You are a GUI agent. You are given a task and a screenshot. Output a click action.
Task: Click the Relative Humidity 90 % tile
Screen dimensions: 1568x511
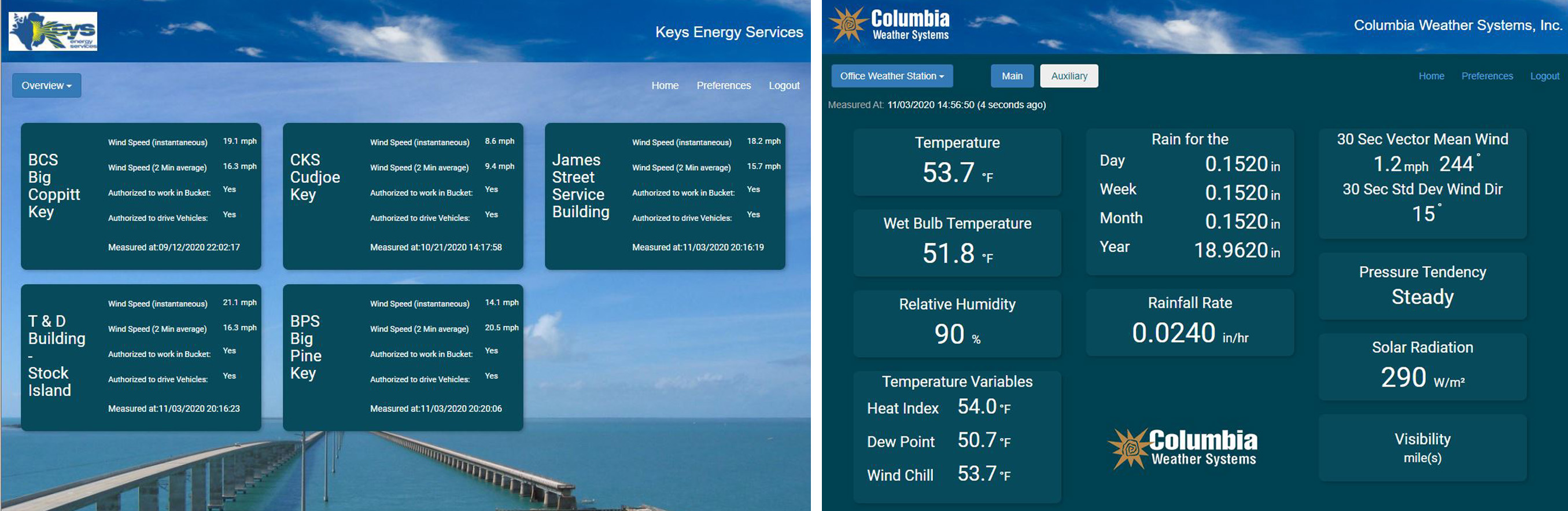point(957,323)
